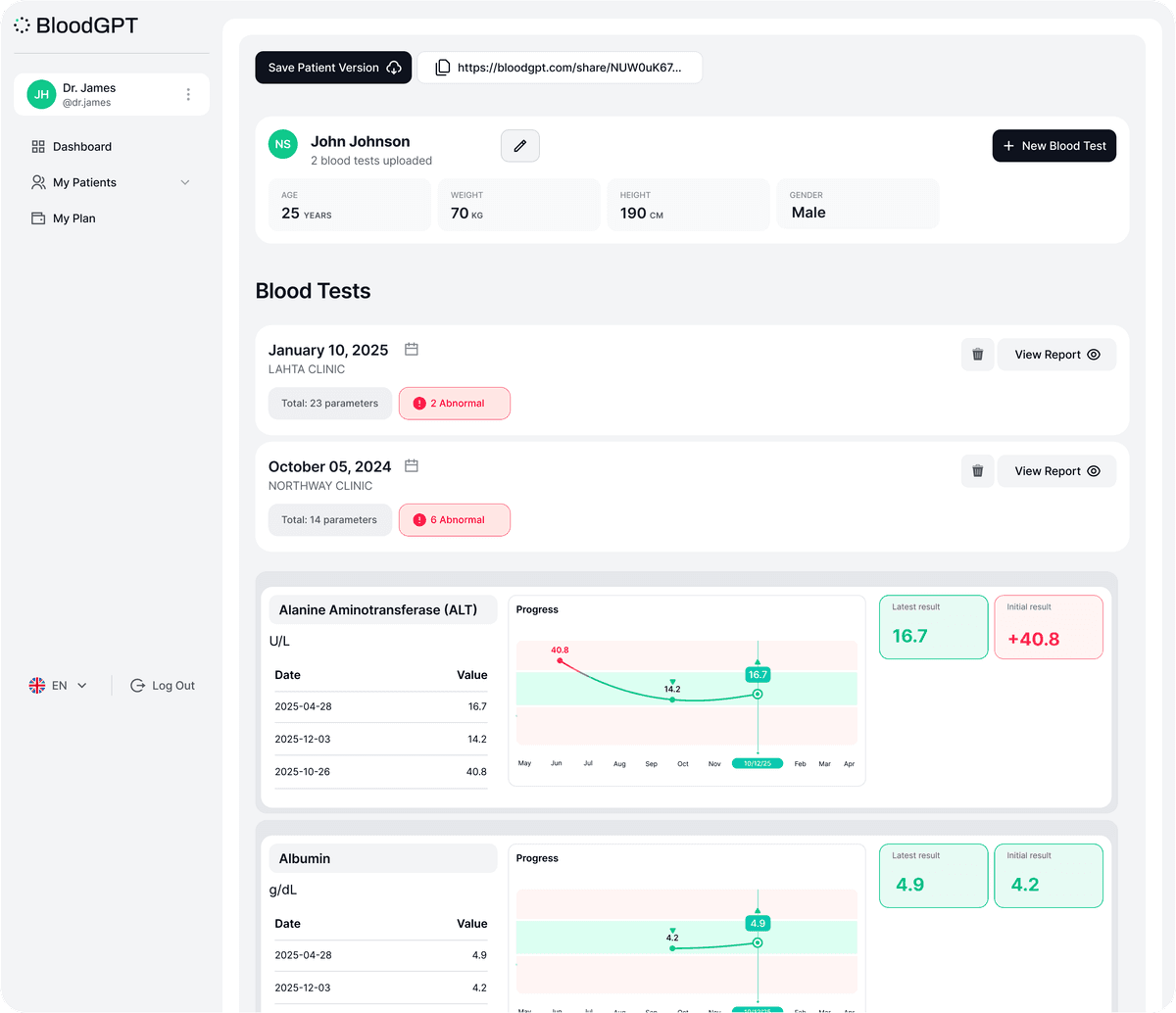
Task: Click Log Out
Action: pos(163,686)
